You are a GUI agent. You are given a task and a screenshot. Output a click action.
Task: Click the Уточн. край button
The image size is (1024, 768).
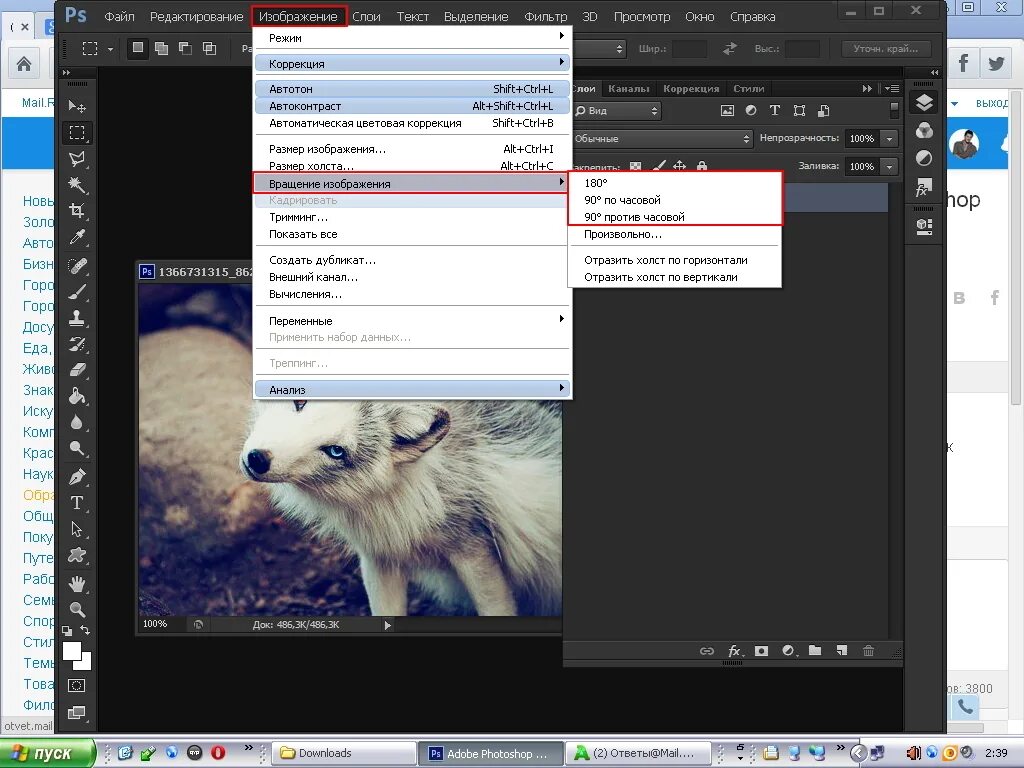886,48
